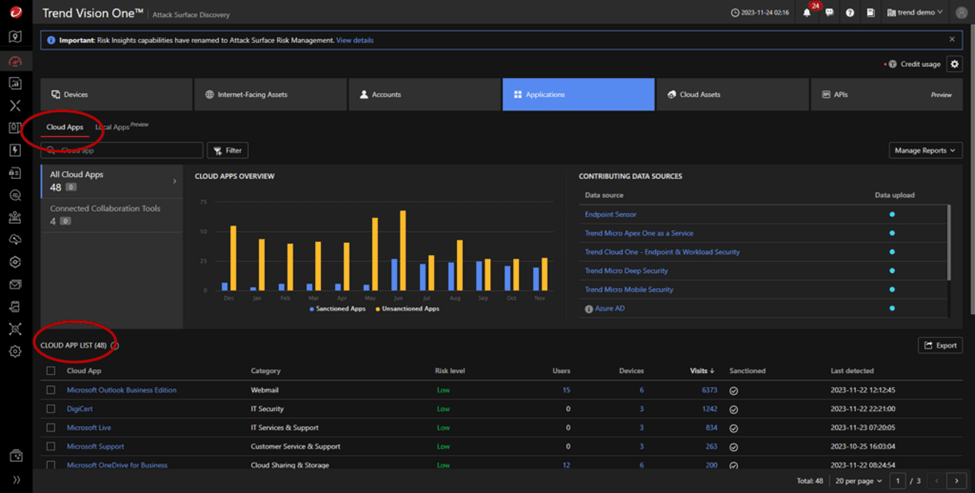The width and height of the screenshot is (975, 493).
Task: Open the user avatar profile icon
Action: coord(961,12)
